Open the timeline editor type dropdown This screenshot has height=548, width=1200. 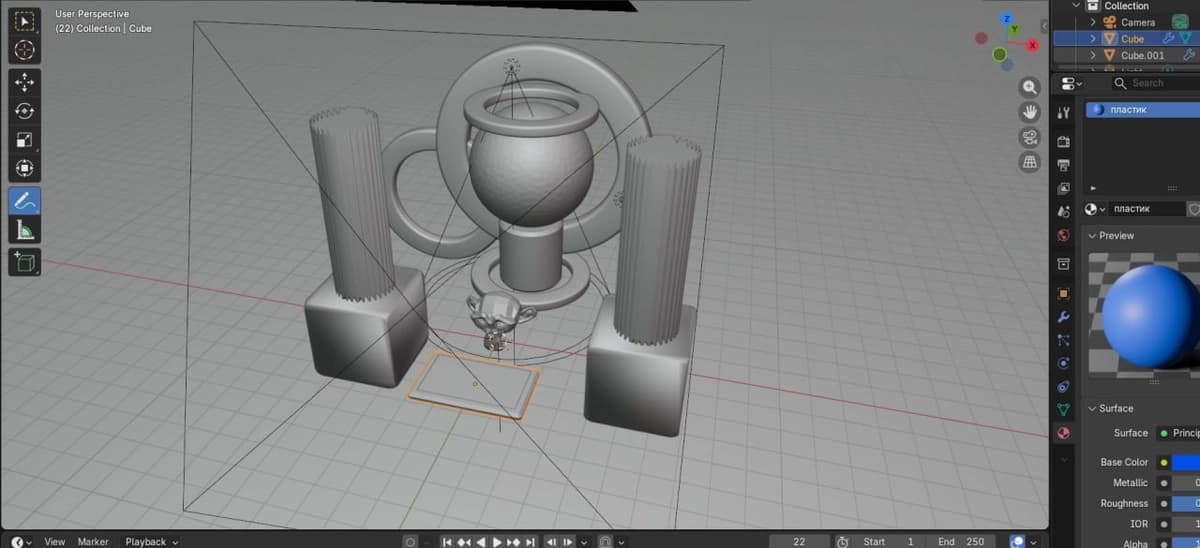21,541
